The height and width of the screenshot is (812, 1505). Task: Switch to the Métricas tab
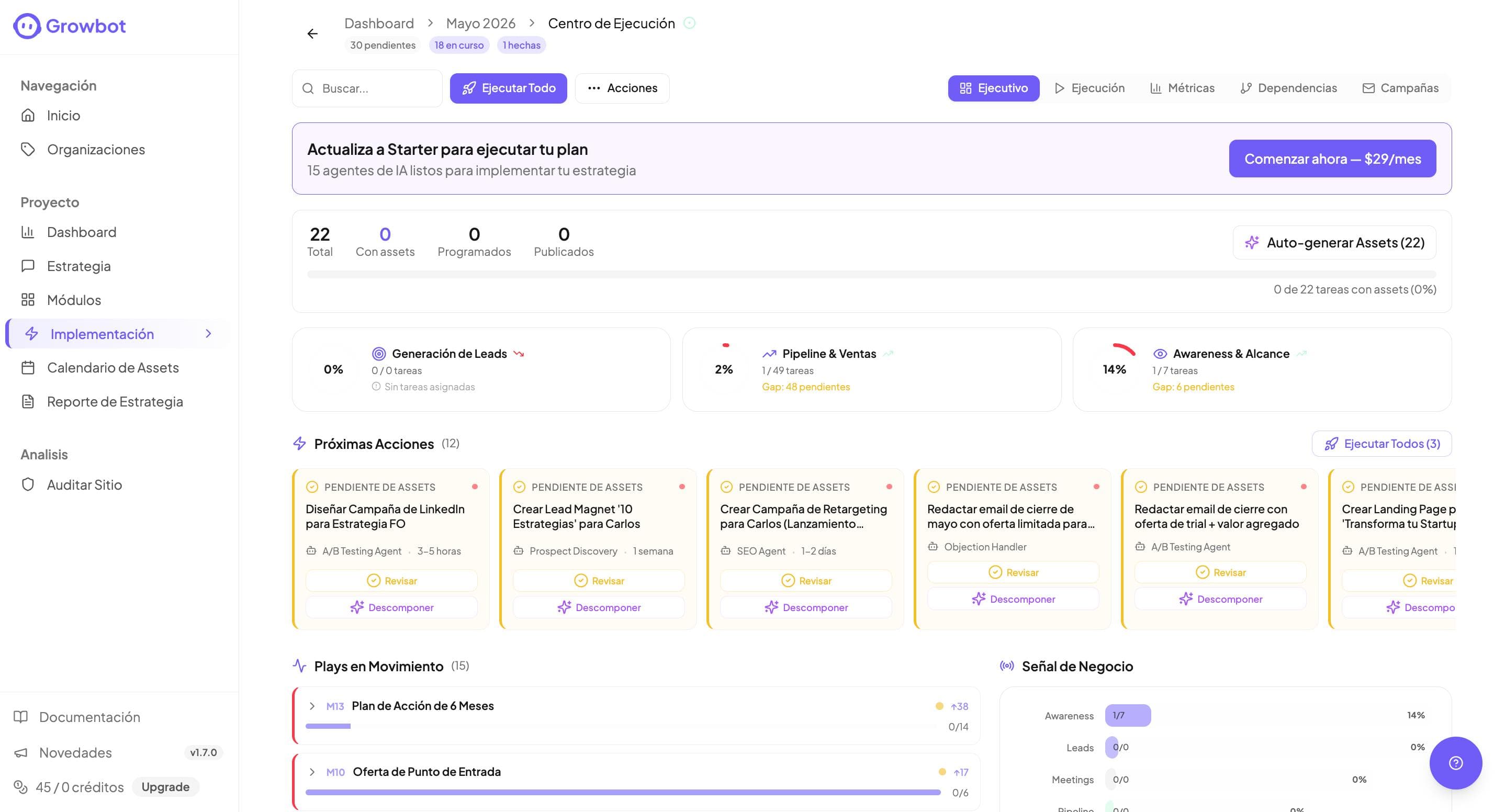click(1182, 88)
